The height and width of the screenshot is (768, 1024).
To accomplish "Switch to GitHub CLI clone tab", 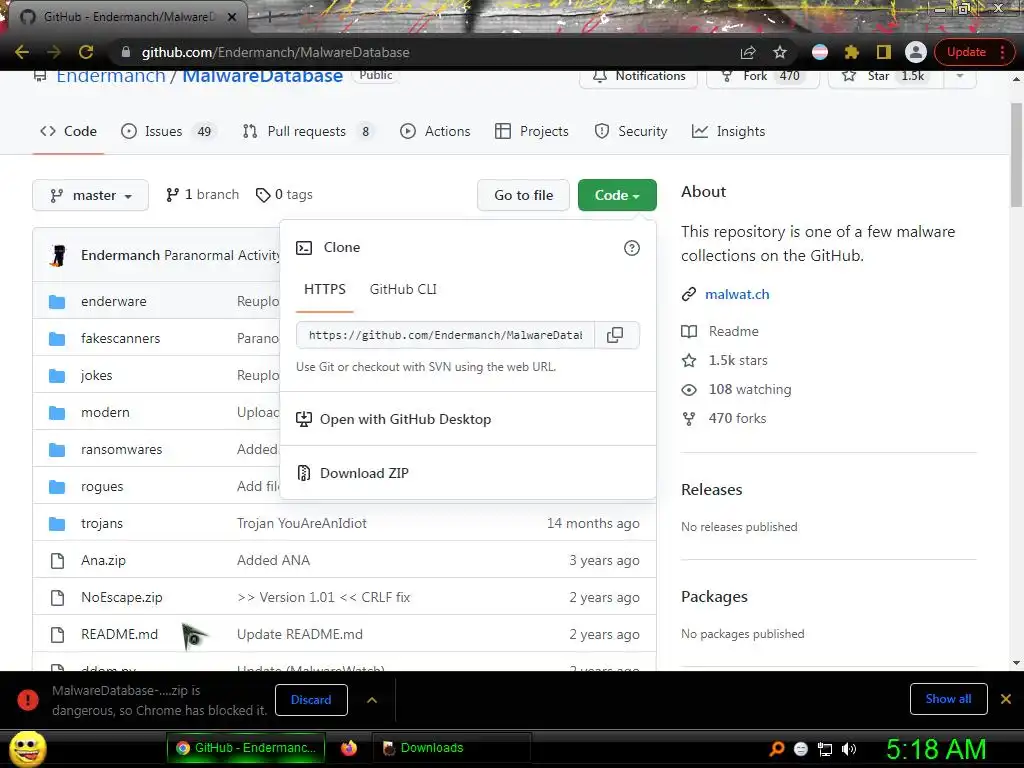I will (403, 289).
